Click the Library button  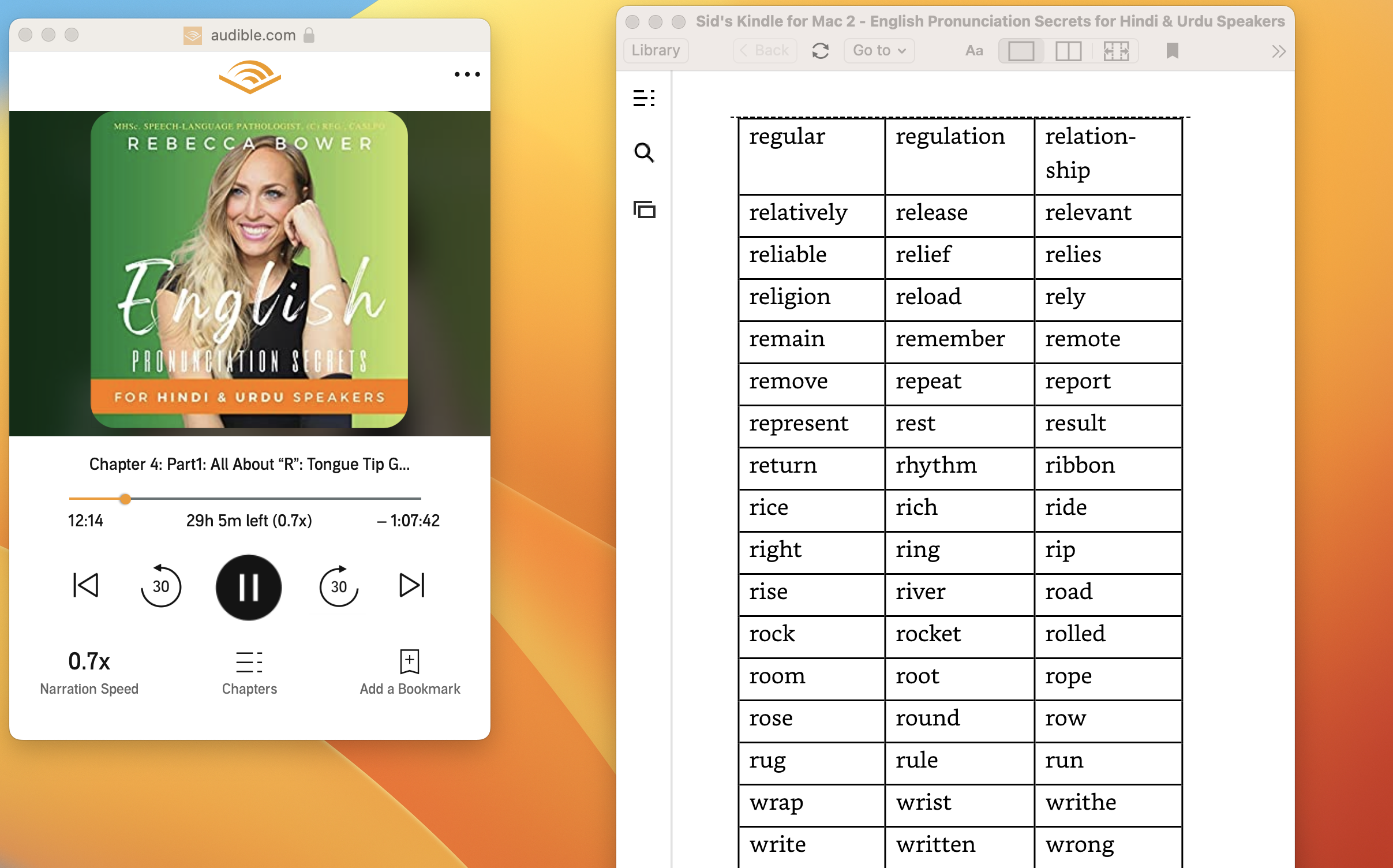click(x=656, y=51)
